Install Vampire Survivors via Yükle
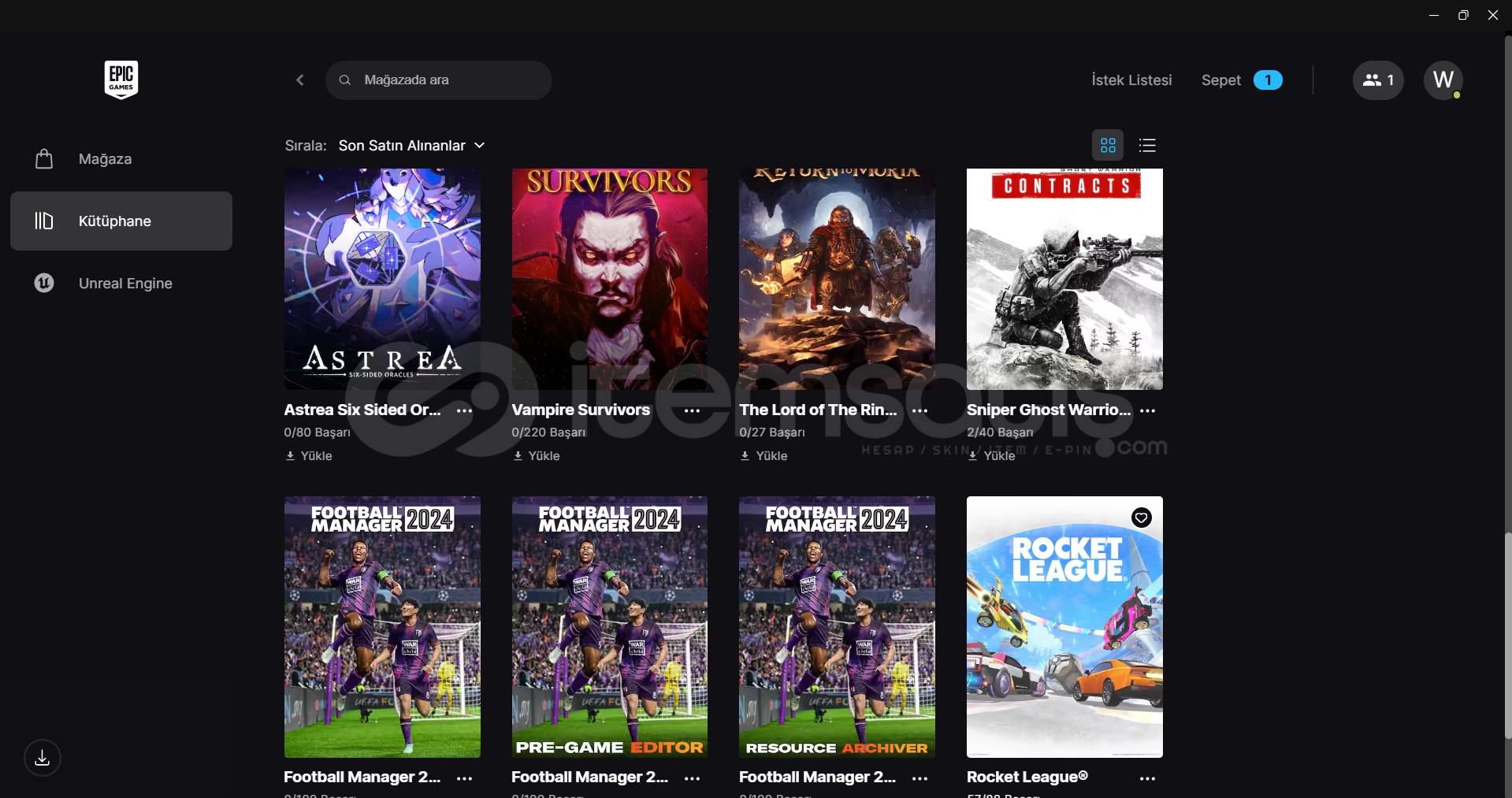The width and height of the screenshot is (1512, 798). pyautogui.click(x=537, y=455)
